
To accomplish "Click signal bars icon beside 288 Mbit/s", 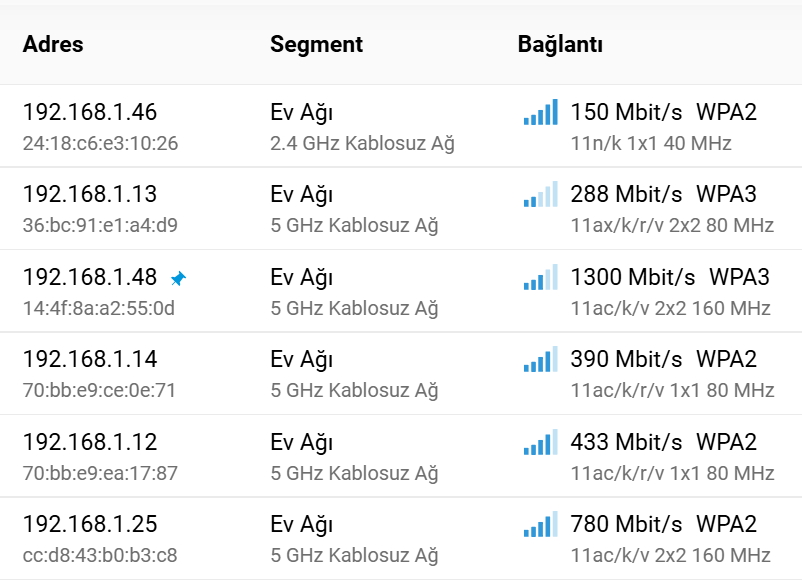I will 541,194.
